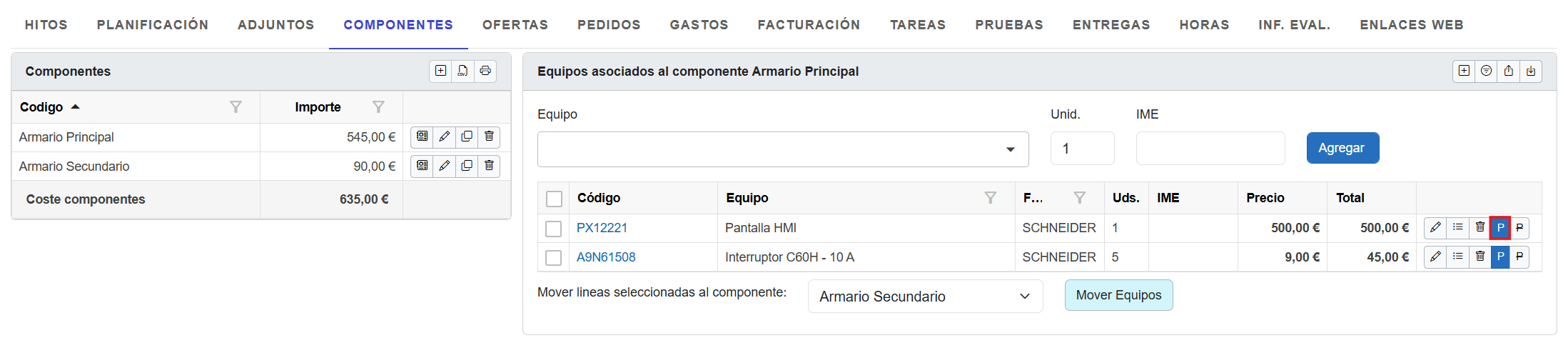The image size is (1568, 348).
Task: Tick the A9N61508 row checkbox
Action: (553, 257)
